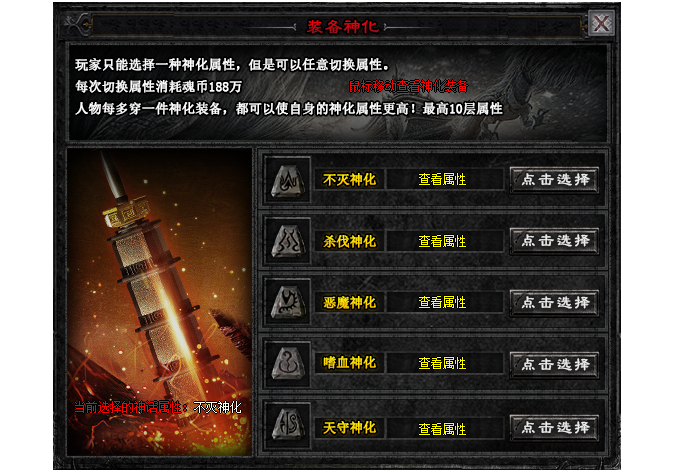The height and width of the screenshot is (474, 676).
Task: Select 杀伐神化 with its 点击选择 button
Action: (555, 241)
